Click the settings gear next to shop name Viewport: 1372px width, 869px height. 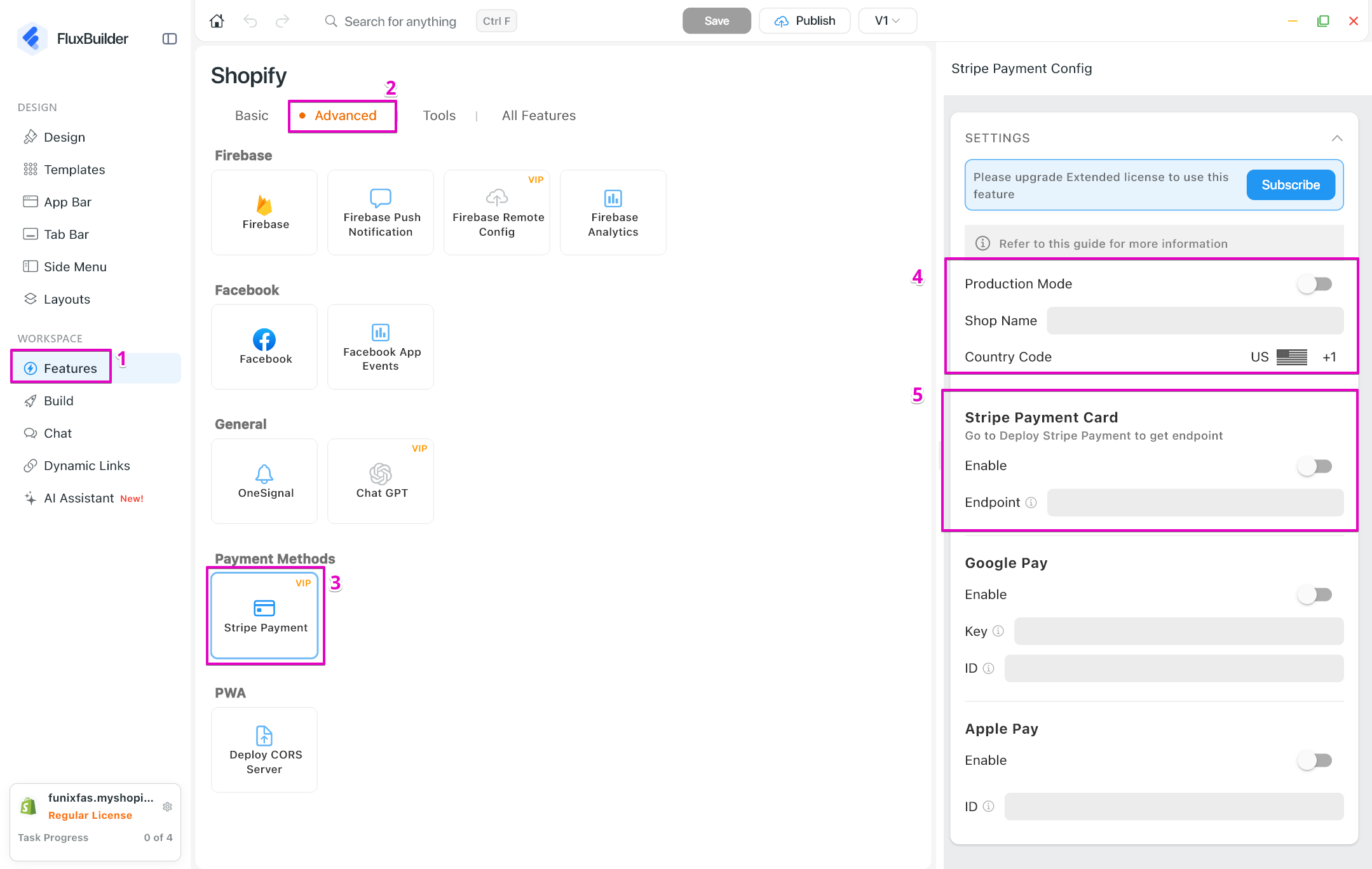pos(168,806)
